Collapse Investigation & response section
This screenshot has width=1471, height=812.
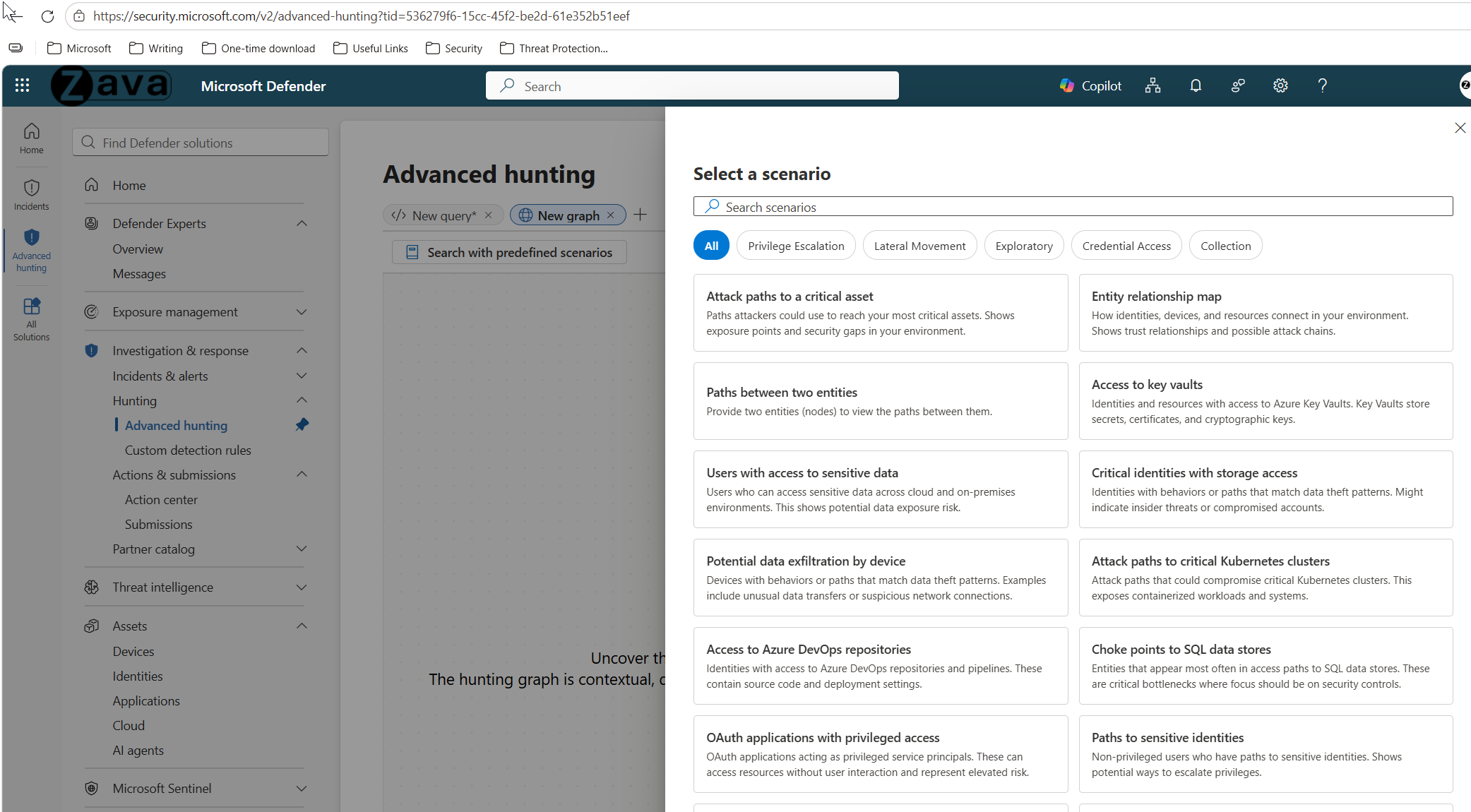point(302,350)
